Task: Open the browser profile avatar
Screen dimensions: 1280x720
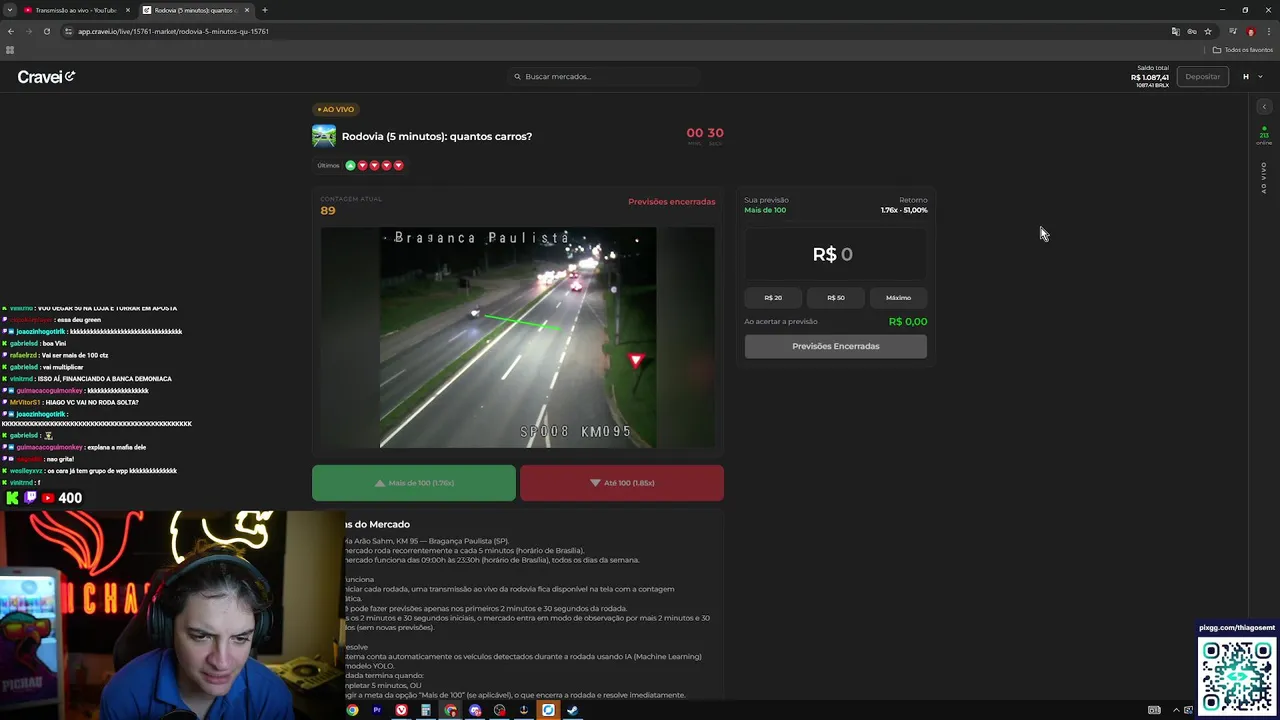Action: coord(1251,31)
